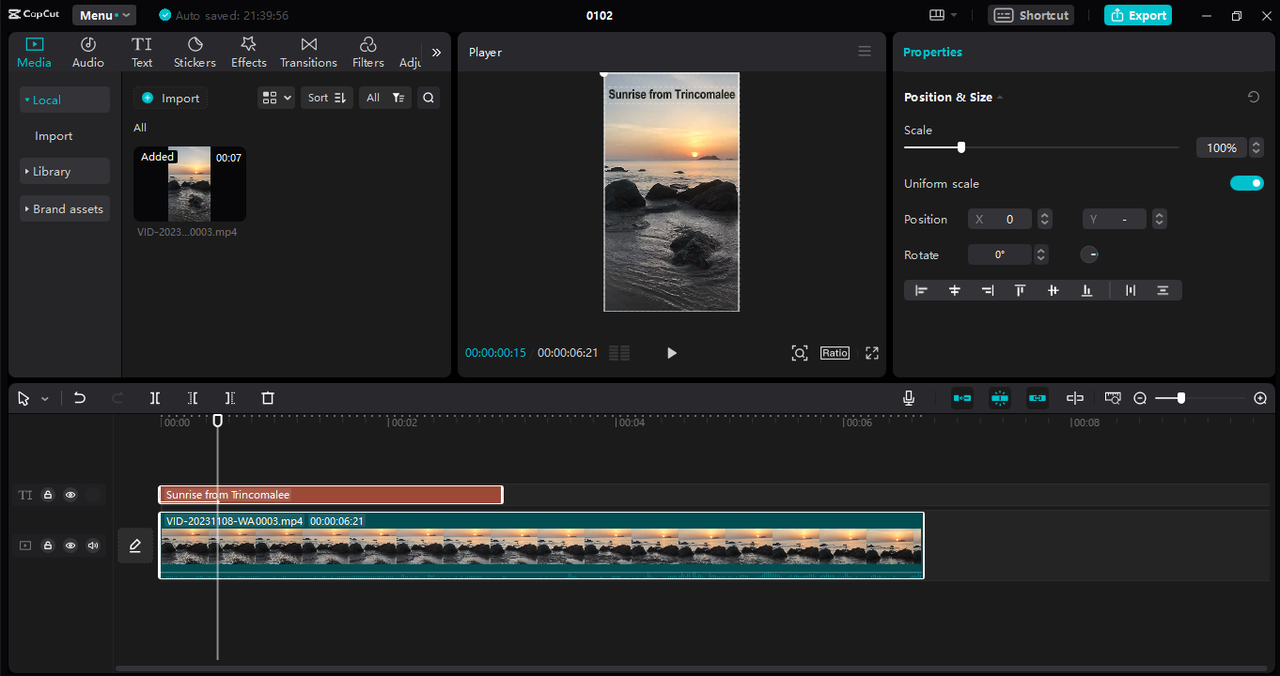Align horizontal center in Properties
Screen dimensions: 1280x676
coord(955,290)
